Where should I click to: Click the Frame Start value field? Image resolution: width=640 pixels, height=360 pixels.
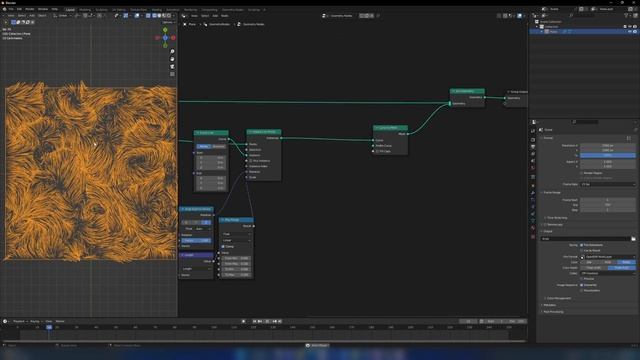(608, 200)
